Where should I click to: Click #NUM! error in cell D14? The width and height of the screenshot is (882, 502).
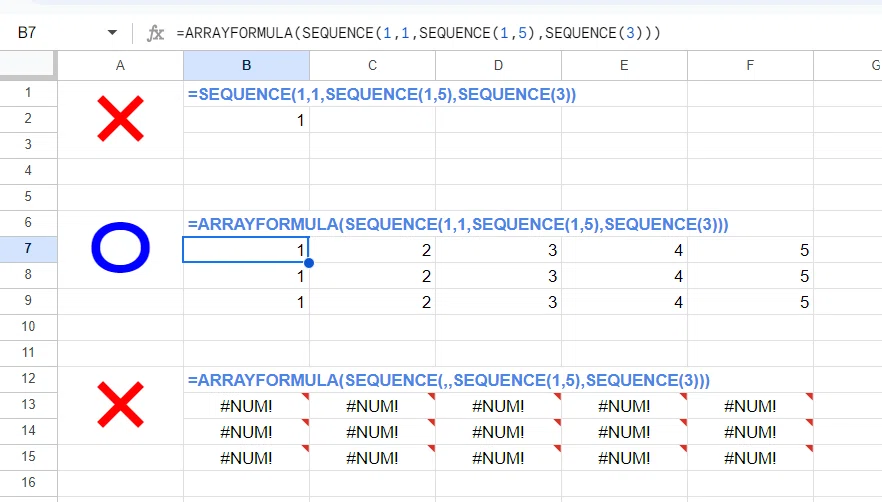(498, 432)
